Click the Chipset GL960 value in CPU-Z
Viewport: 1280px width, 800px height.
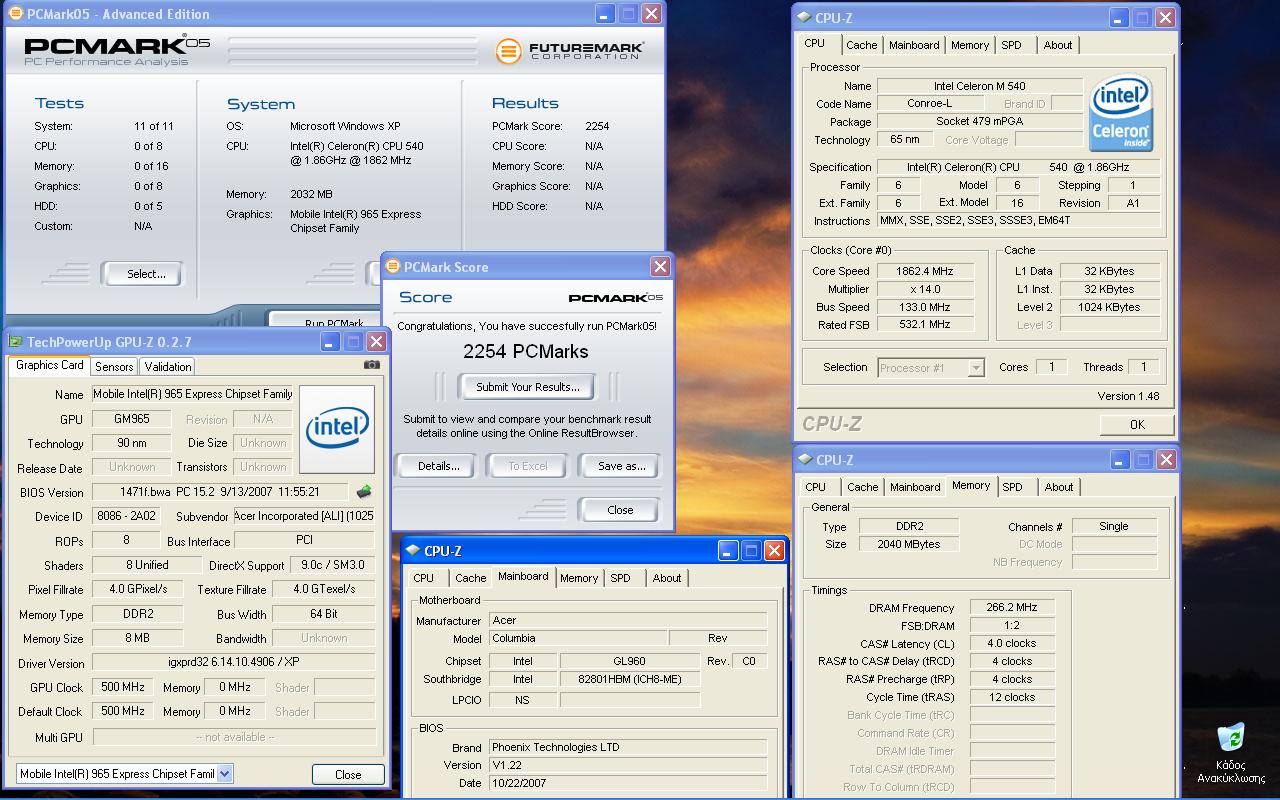[x=630, y=661]
